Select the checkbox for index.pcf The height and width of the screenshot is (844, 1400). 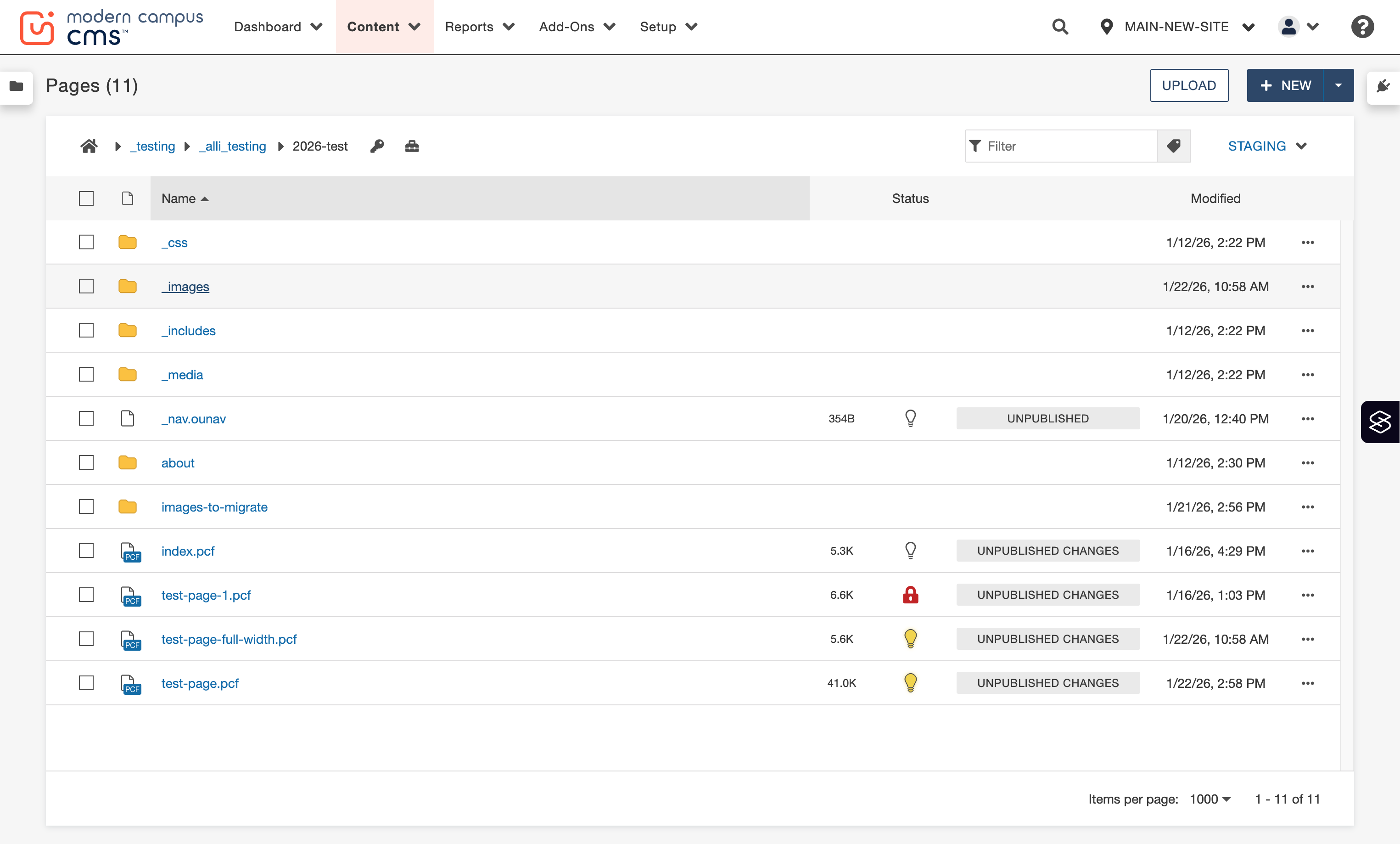pos(86,551)
